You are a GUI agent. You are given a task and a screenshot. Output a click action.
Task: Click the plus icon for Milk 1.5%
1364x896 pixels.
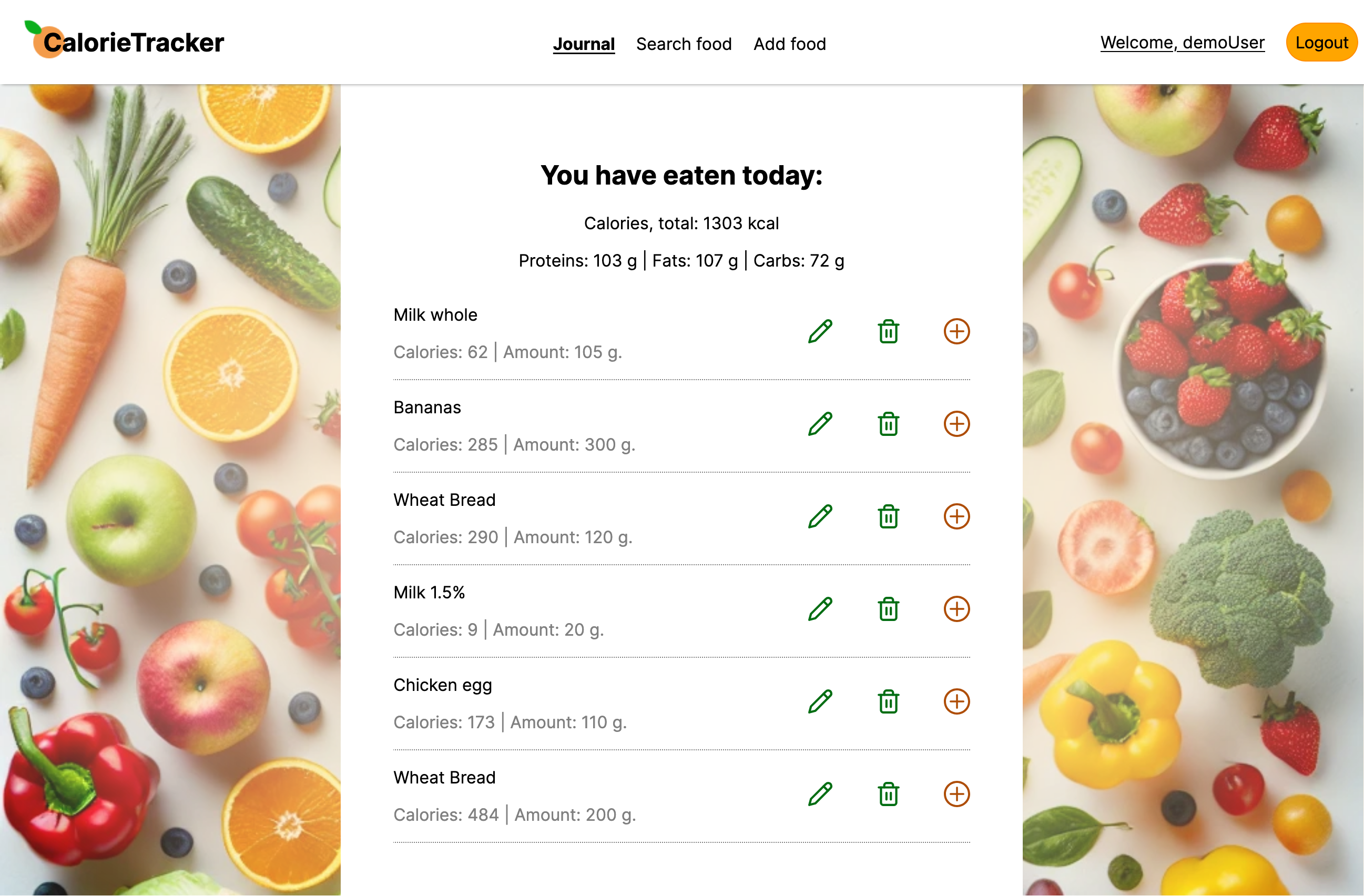(x=956, y=609)
